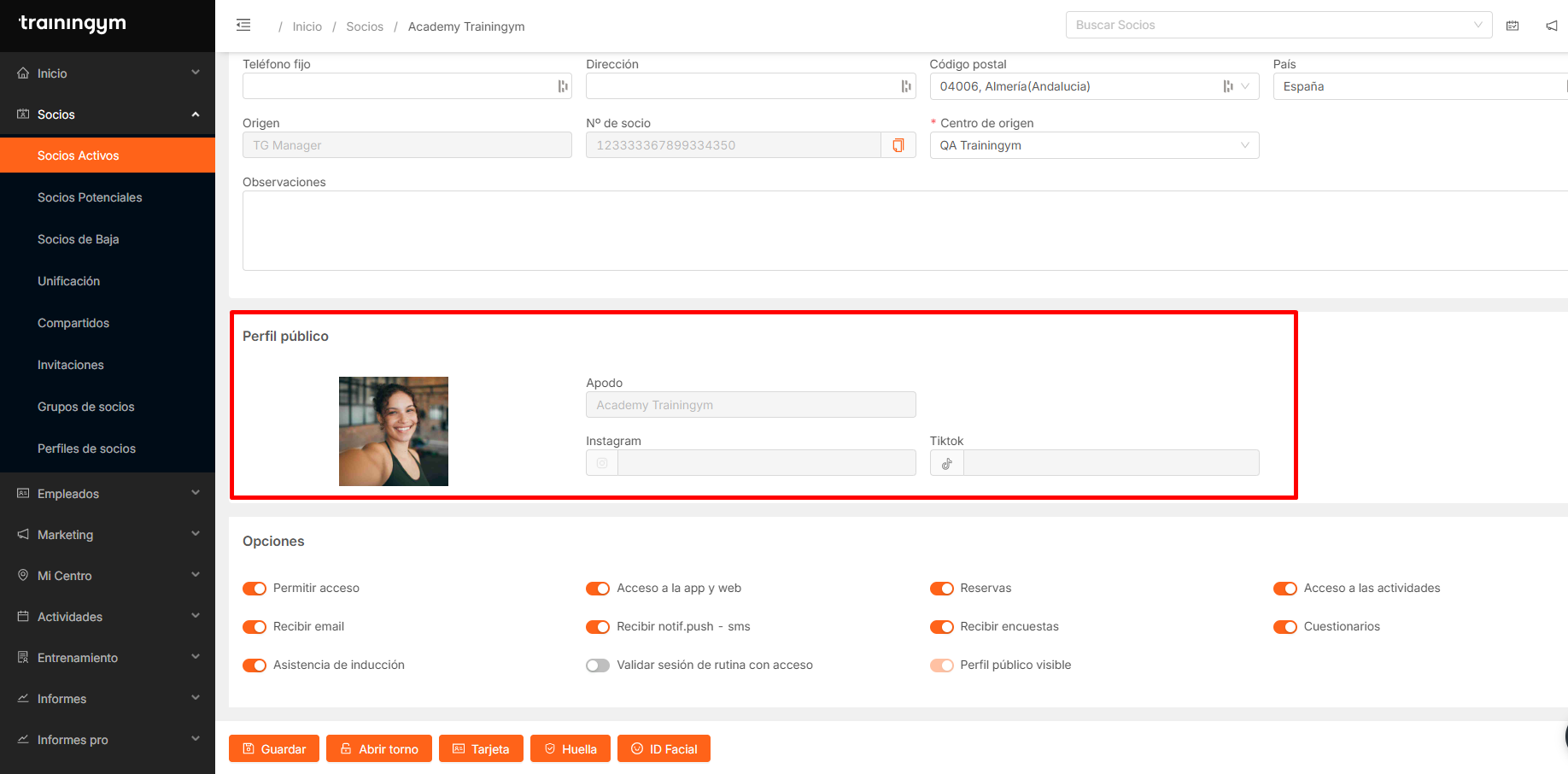1568x774 pixels.
Task: Click the icon inside the Teléfono fijo field
Action: coord(562,86)
